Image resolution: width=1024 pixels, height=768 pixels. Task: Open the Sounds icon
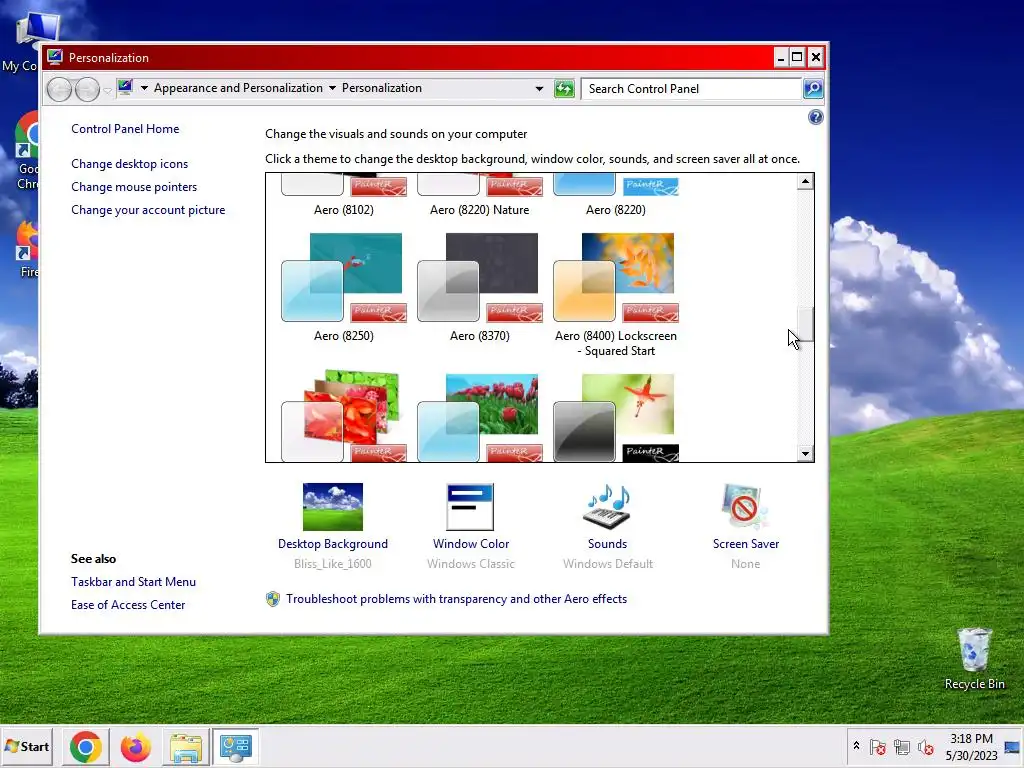607,507
